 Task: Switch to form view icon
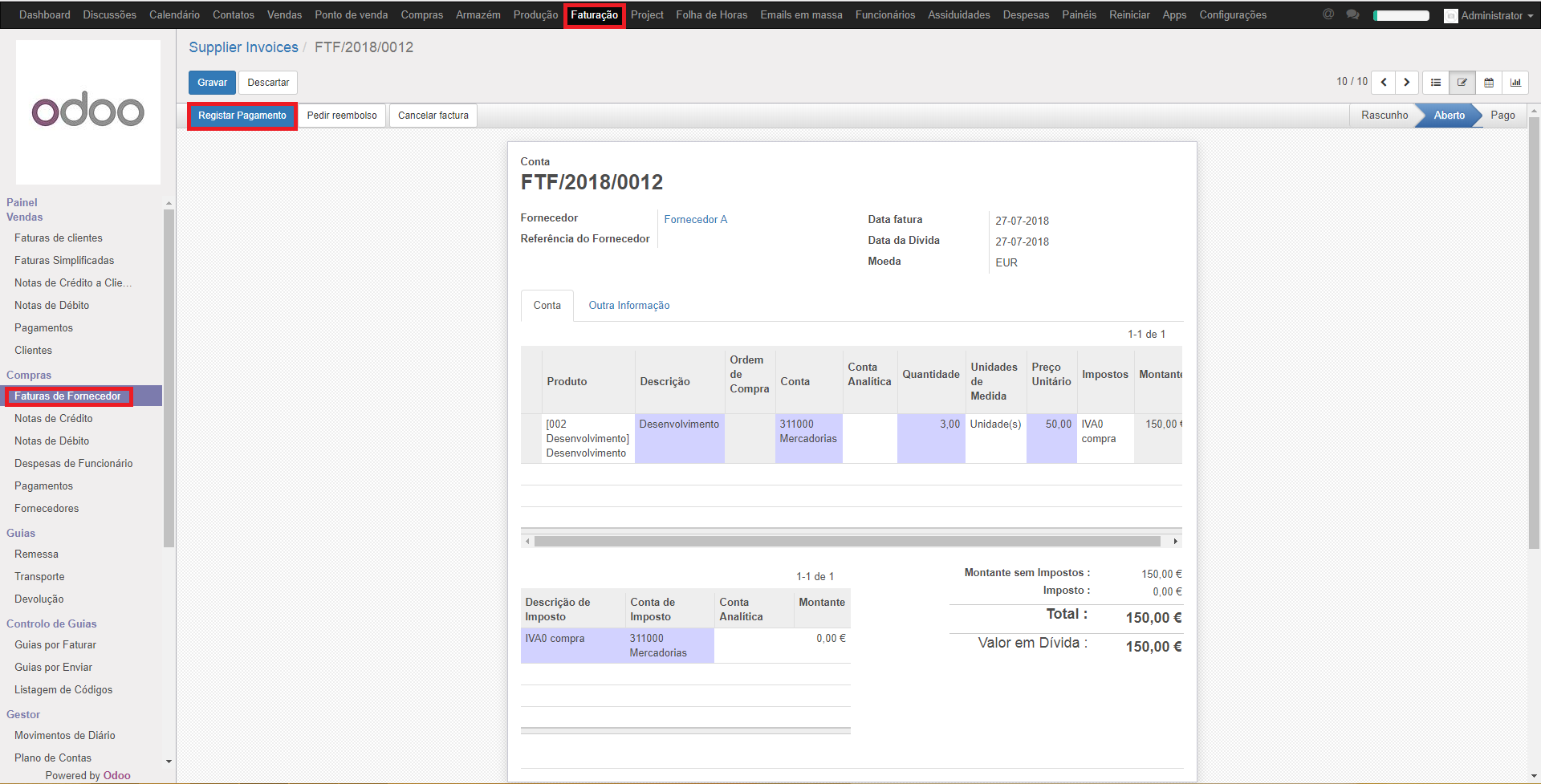coord(1462,83)
